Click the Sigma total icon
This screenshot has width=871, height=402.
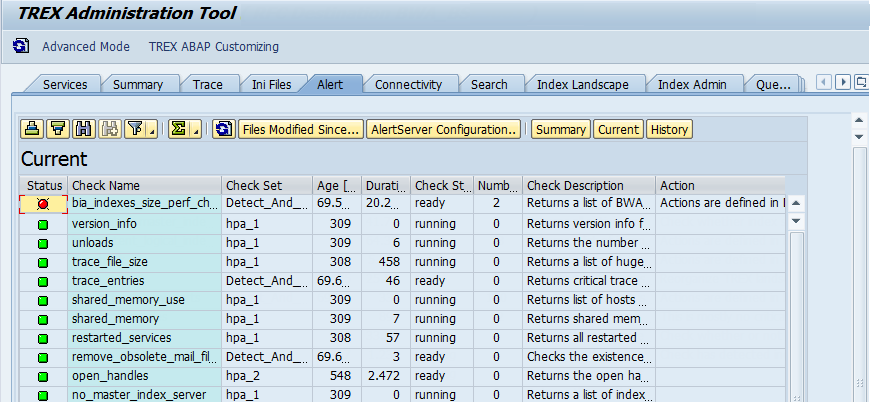[179, 129]
